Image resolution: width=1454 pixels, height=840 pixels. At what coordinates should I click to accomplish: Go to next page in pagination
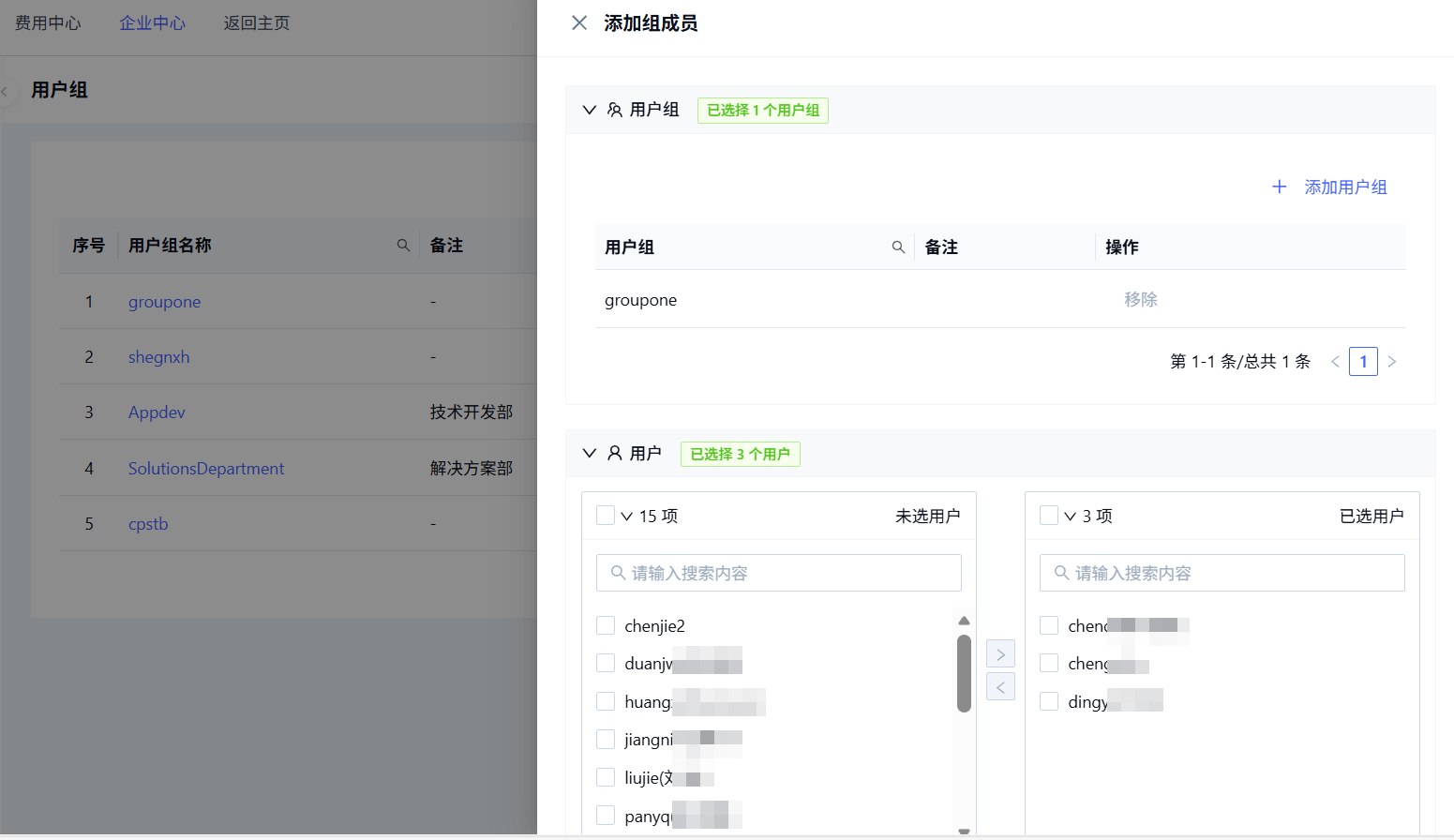click(x=1392, y=362)
